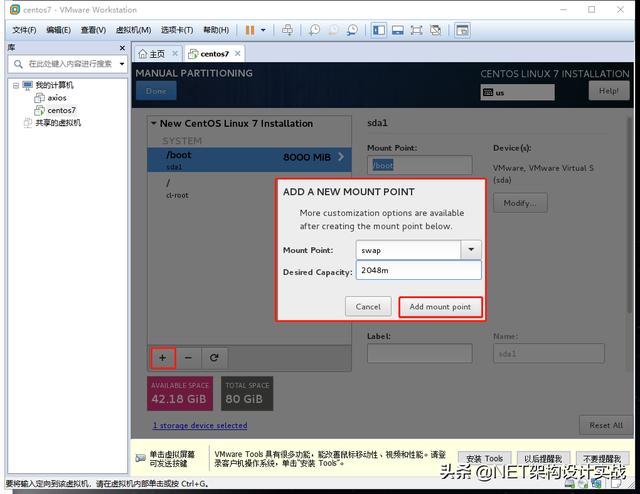Viewport: 640px width, 494px height.
Task: Open the pause button dropdown arrow
Action: tap(263, 30)
